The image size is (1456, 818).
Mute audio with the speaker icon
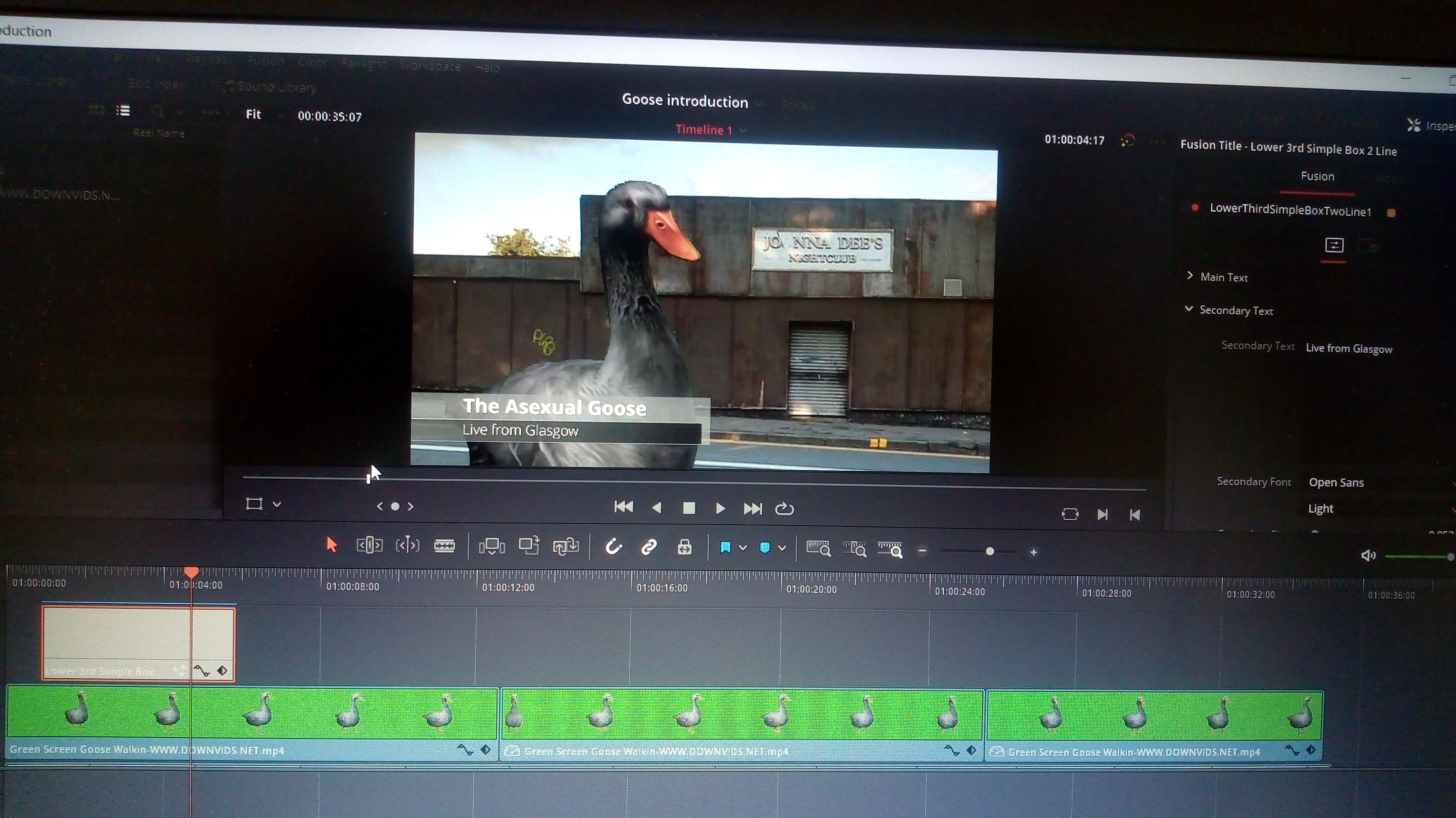click(1368, 556)
